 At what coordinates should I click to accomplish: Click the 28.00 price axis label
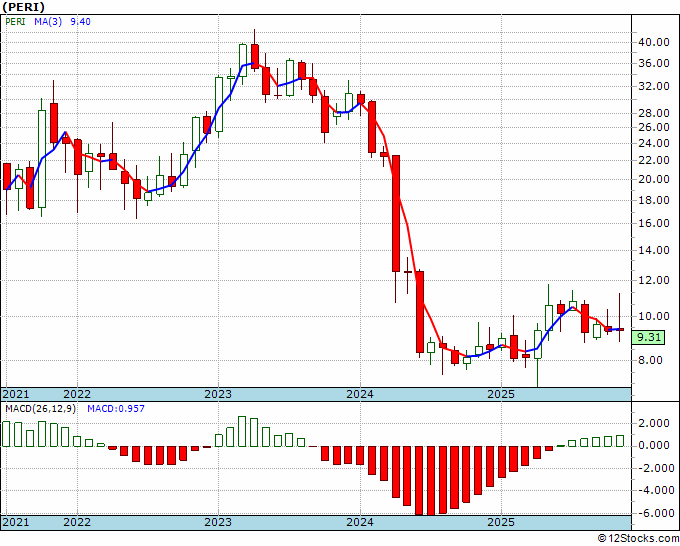[654, 113]
